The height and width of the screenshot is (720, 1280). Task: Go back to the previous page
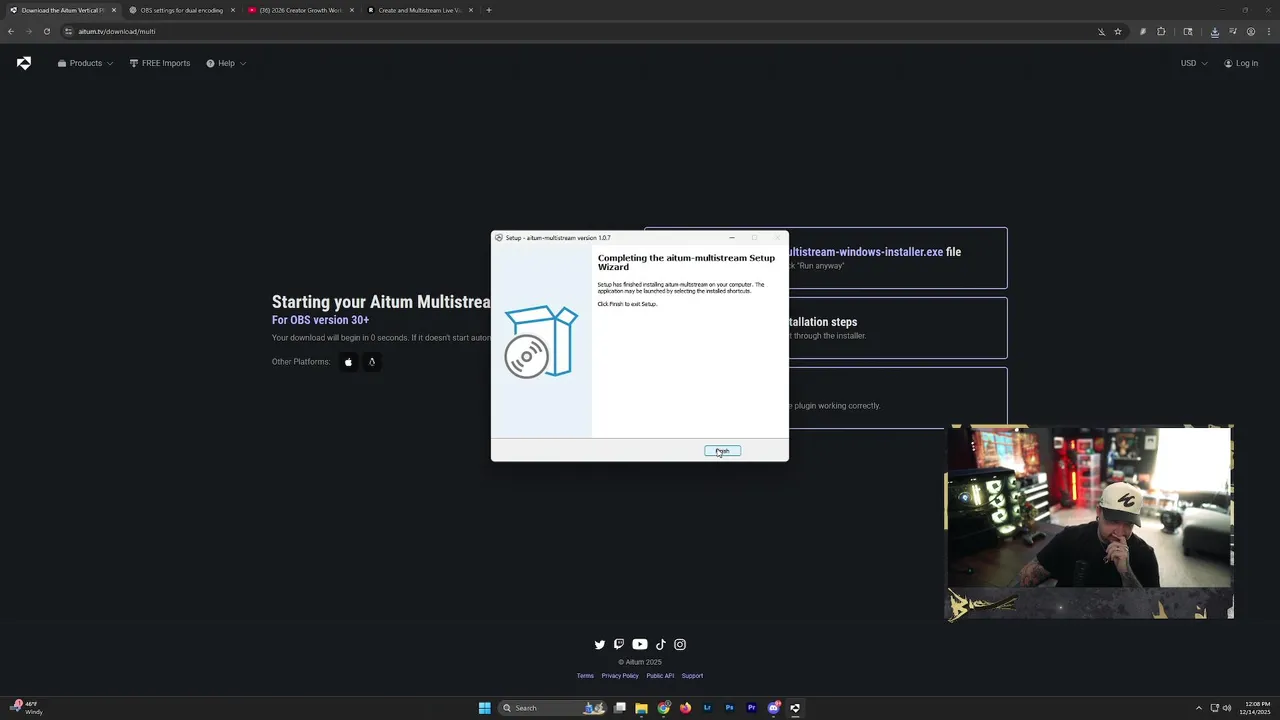click(11, 31)
